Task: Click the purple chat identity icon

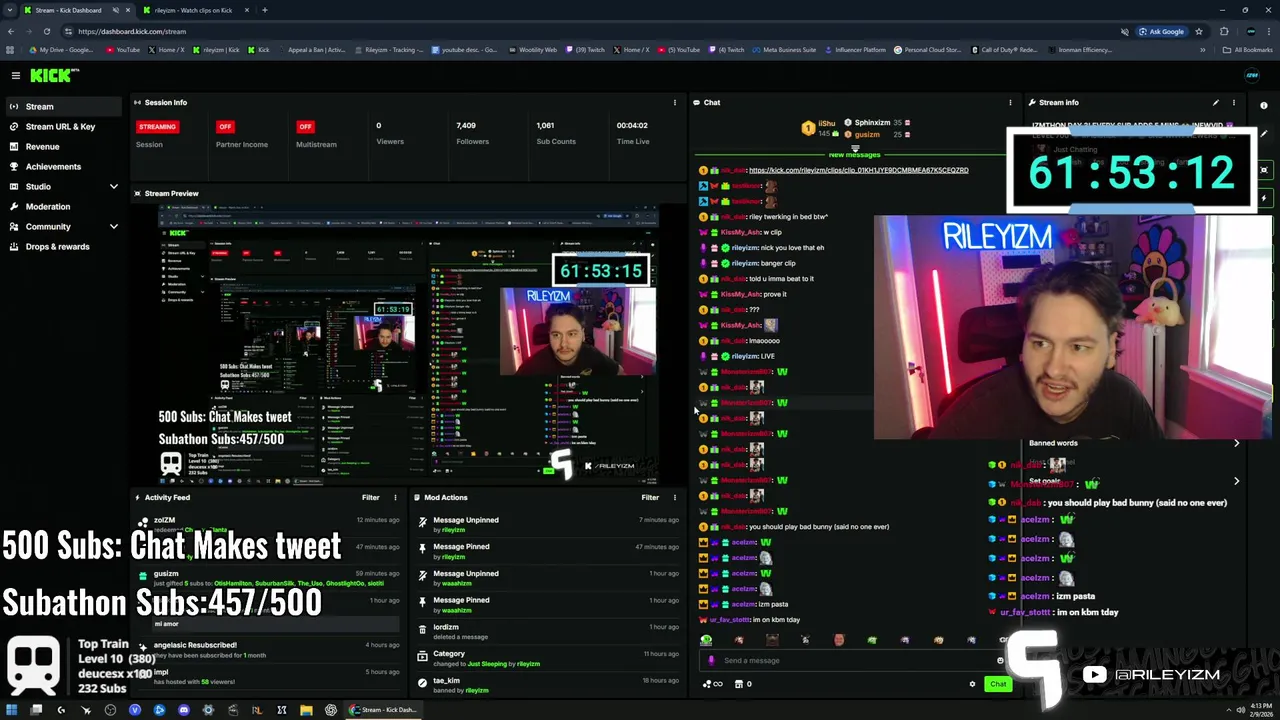Action: (x=711, y=660)
